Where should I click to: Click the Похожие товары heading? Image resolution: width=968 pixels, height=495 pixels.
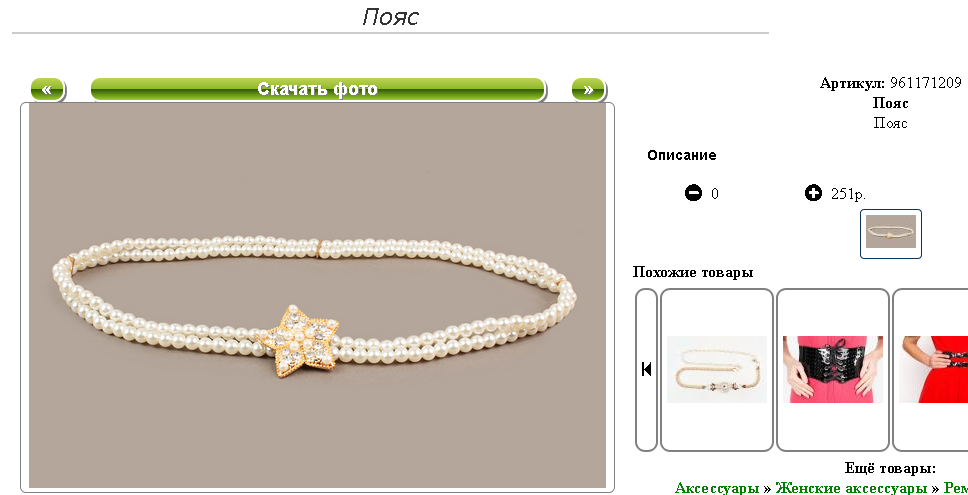pos(693,272)
